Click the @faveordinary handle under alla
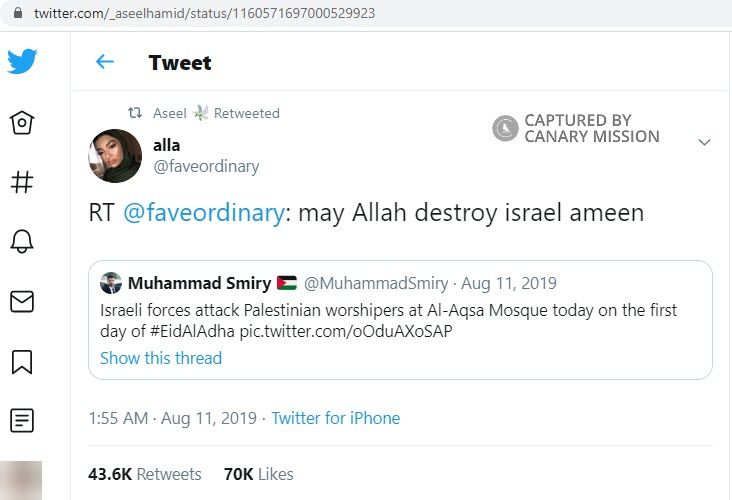 coord(205,166)
